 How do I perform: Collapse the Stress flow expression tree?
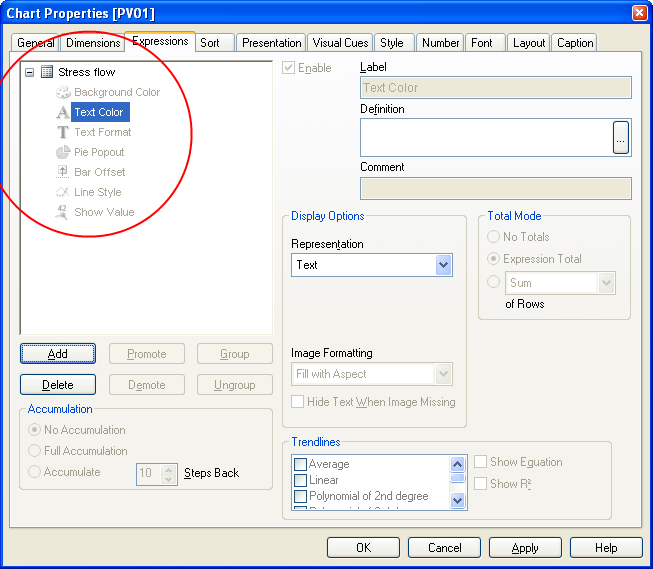click(x=29, y=72)
